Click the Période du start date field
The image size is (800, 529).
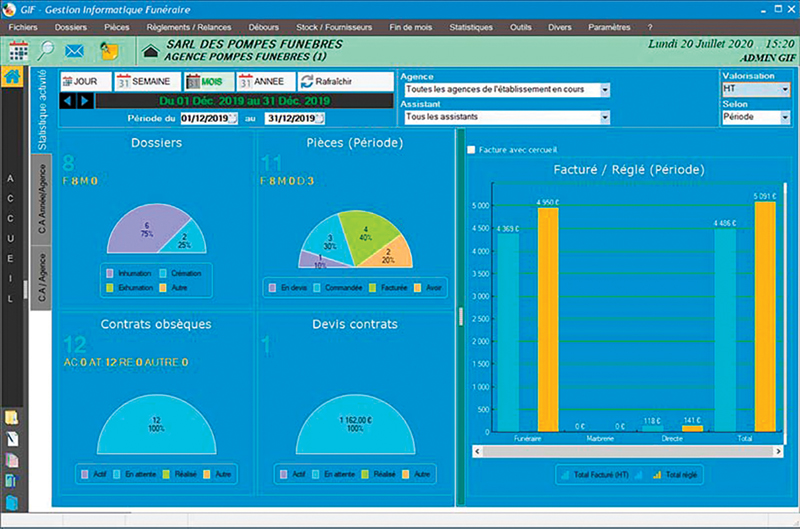tap(209, 118)
